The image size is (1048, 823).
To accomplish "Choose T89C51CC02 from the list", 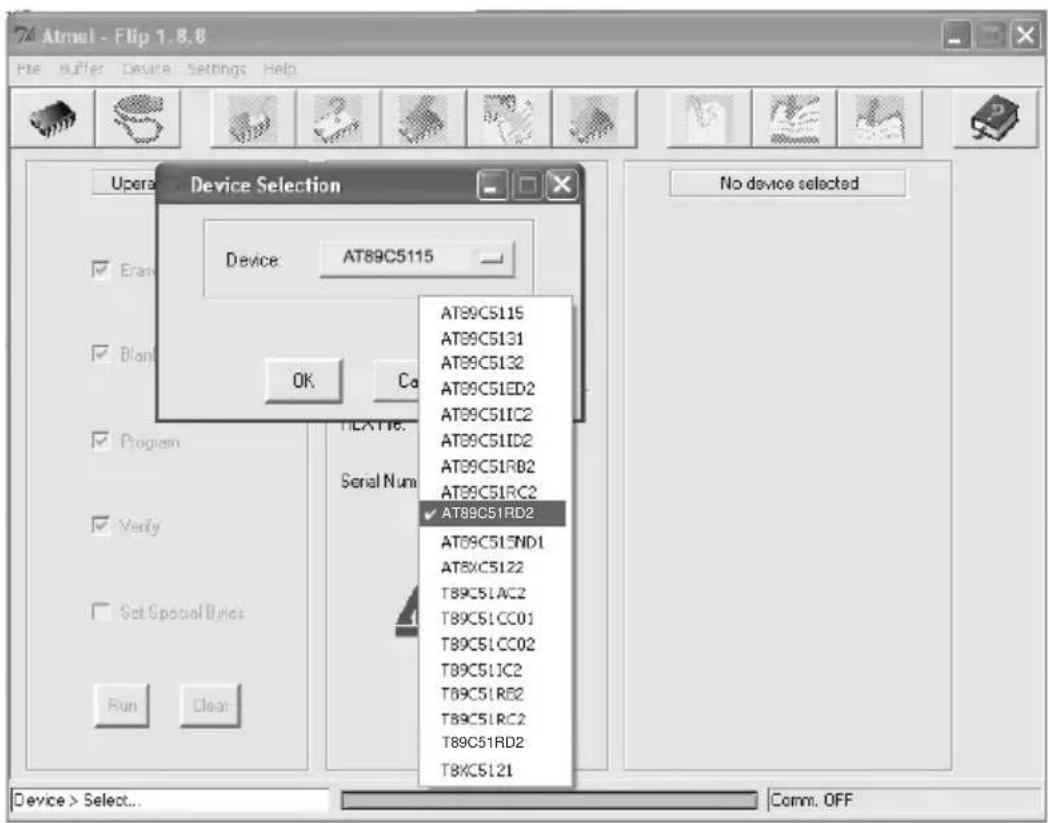I will (495, 644).
